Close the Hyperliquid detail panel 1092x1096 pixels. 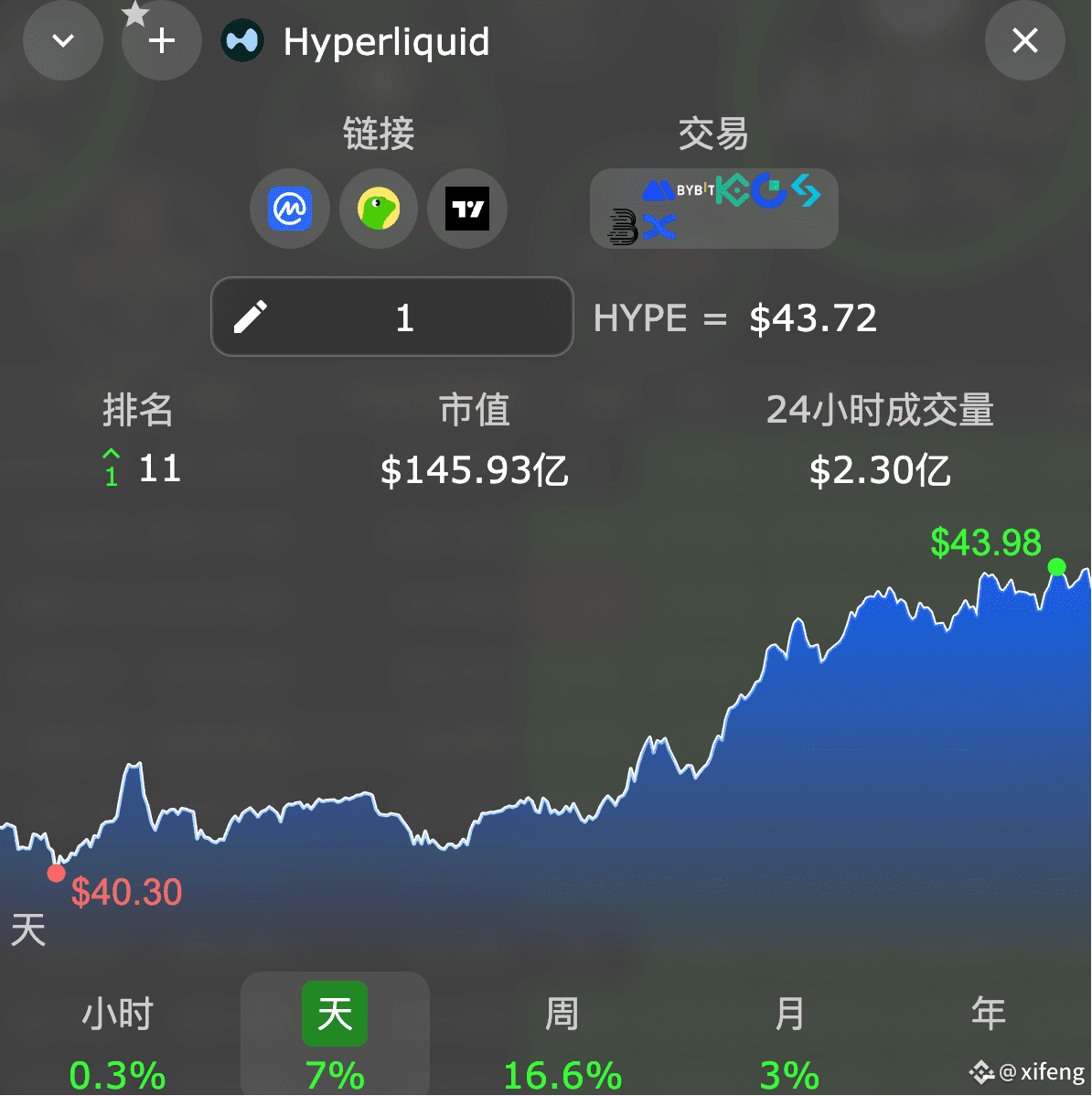click(1025, 40)
